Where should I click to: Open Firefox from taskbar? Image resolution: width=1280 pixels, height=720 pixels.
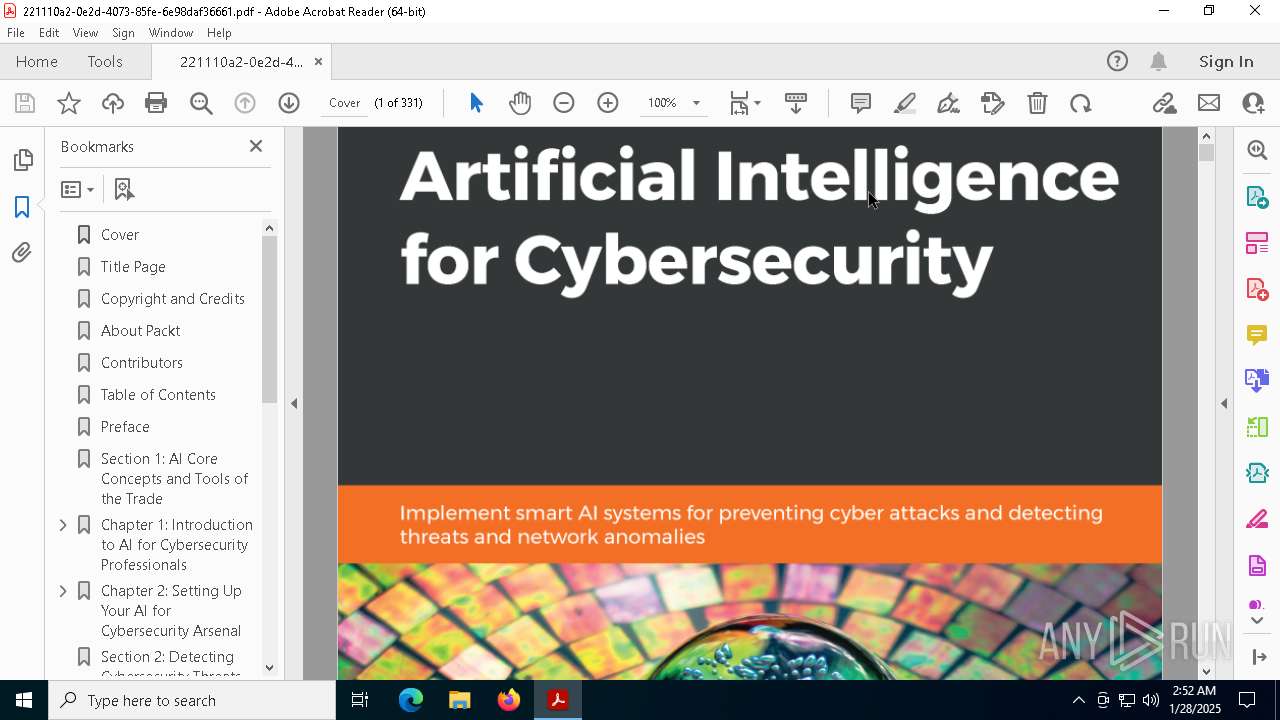click(509, 700)
